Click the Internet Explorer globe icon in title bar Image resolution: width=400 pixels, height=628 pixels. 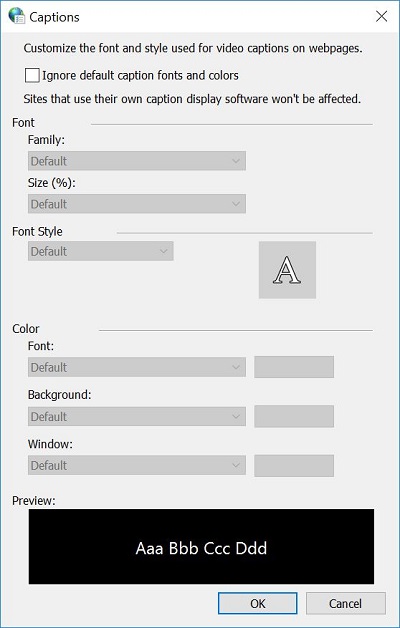pos(16,16)
